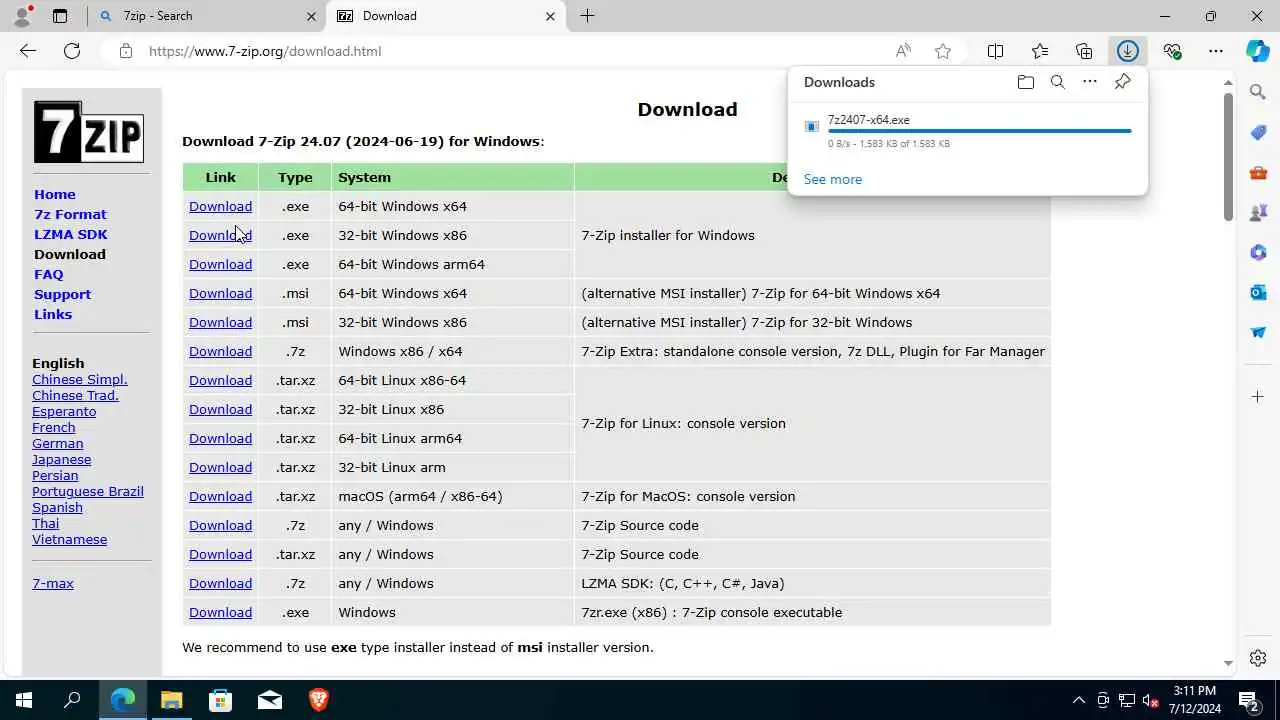Open sidebar settings gear icon
This screenshot has width=1280, height=720.
[x=1258, y=658]
